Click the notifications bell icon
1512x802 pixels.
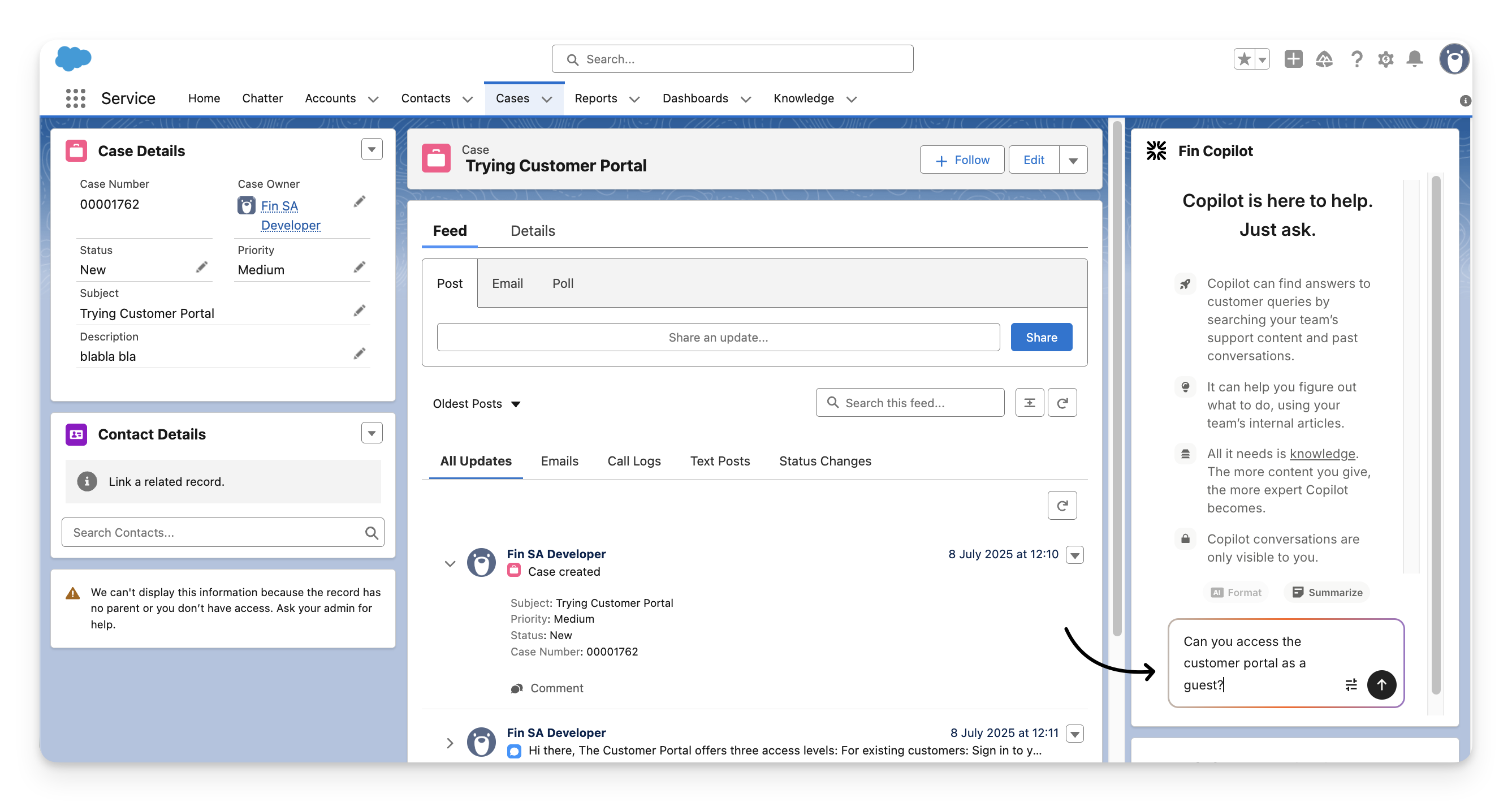(x=1415, y=59)
